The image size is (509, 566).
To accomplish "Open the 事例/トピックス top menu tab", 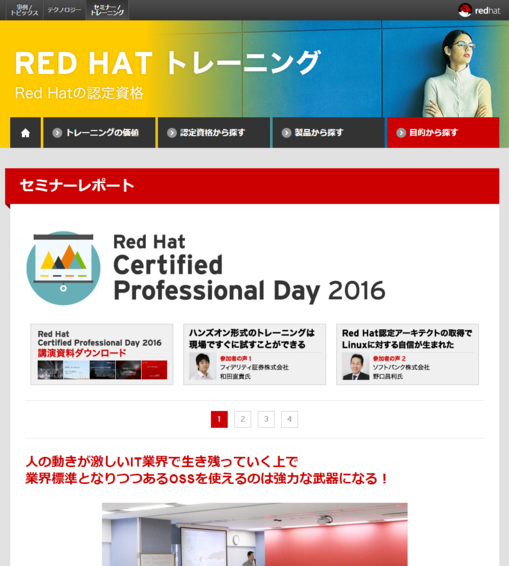I will [24, 10].
